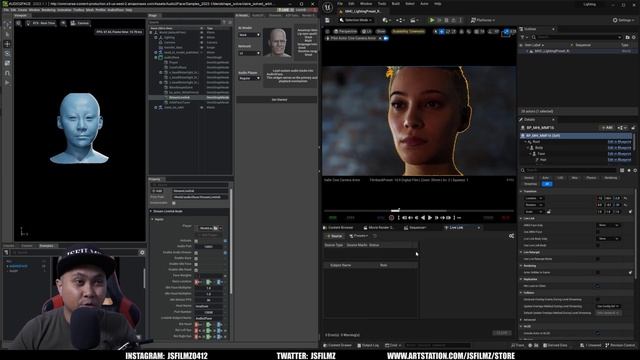Click the Perspective button in Unreal viewport
640x360 pixels.
[345, 31]
